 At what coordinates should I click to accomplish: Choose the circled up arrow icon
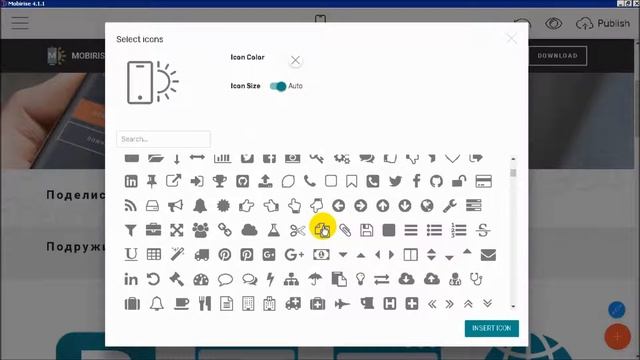point(382,206)
